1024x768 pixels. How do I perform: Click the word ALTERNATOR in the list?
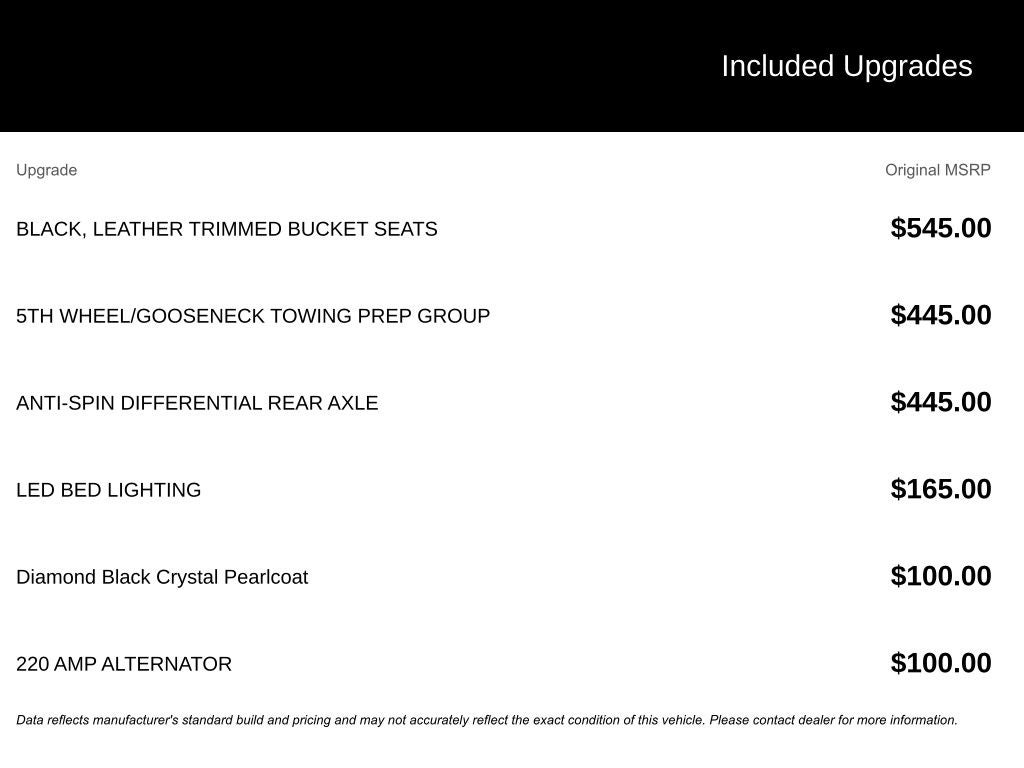(x=166, y=664)
